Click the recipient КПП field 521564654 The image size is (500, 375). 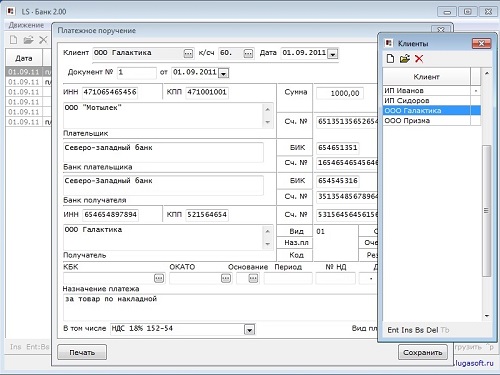[x=207, y=215]
